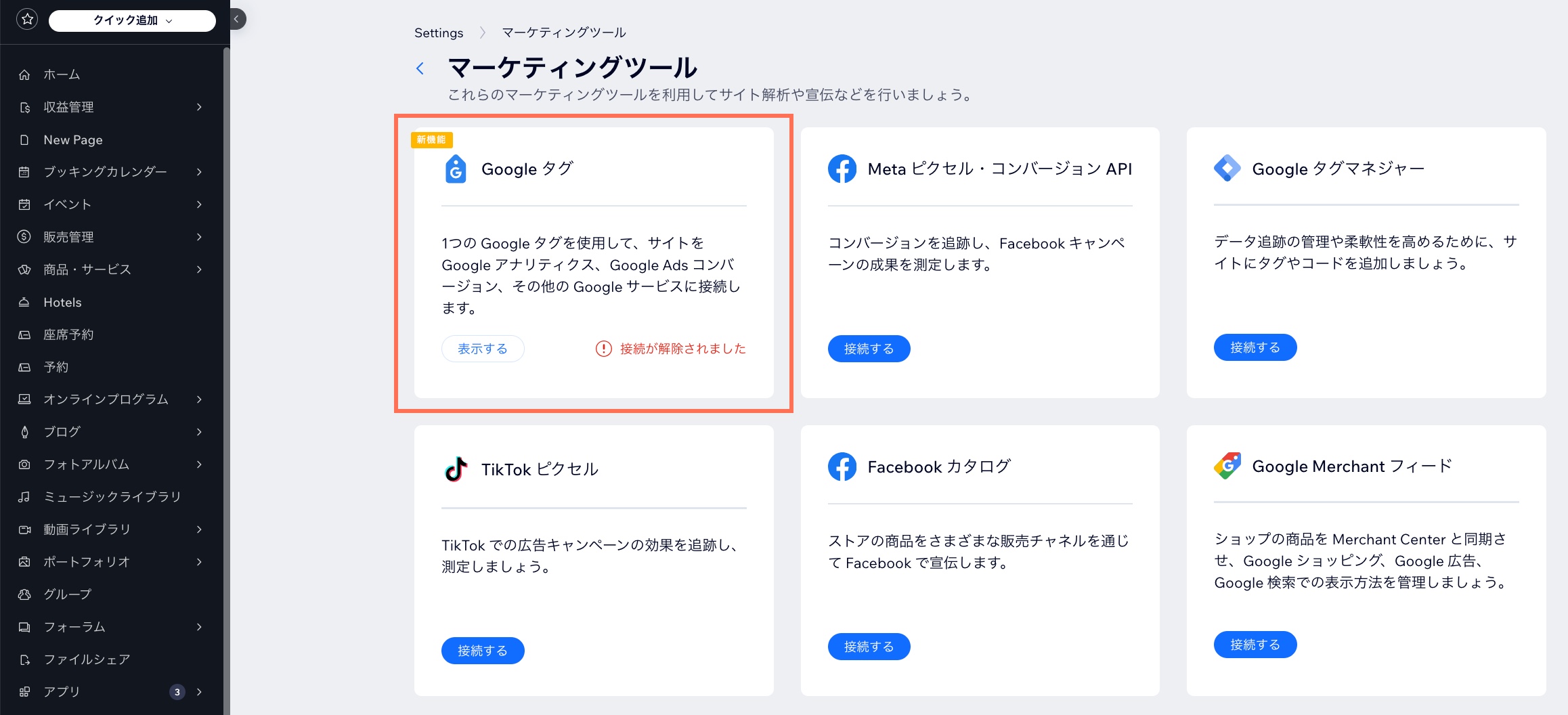Select the ミュージックライブラリ music note icon
The image size is (1568, 715).
(x=25, y=496)
